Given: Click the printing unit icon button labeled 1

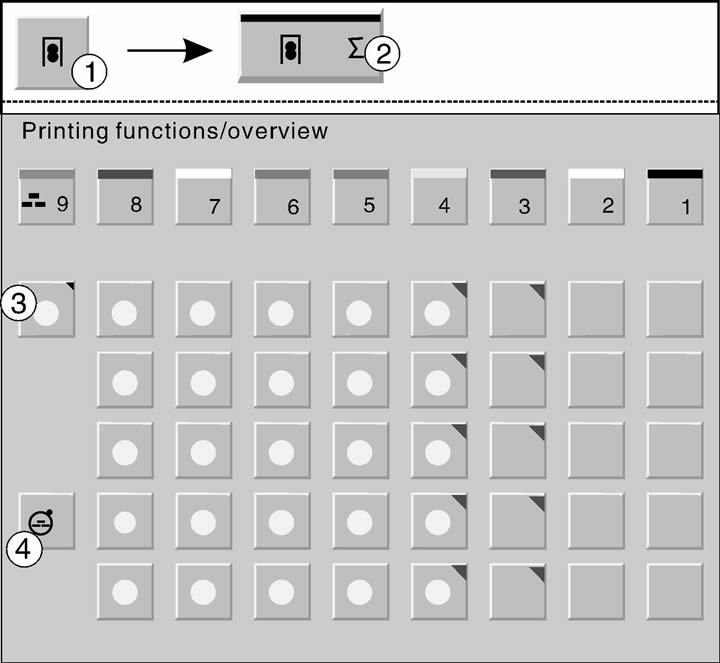Looking at the screenshot, I should point(52,53).
